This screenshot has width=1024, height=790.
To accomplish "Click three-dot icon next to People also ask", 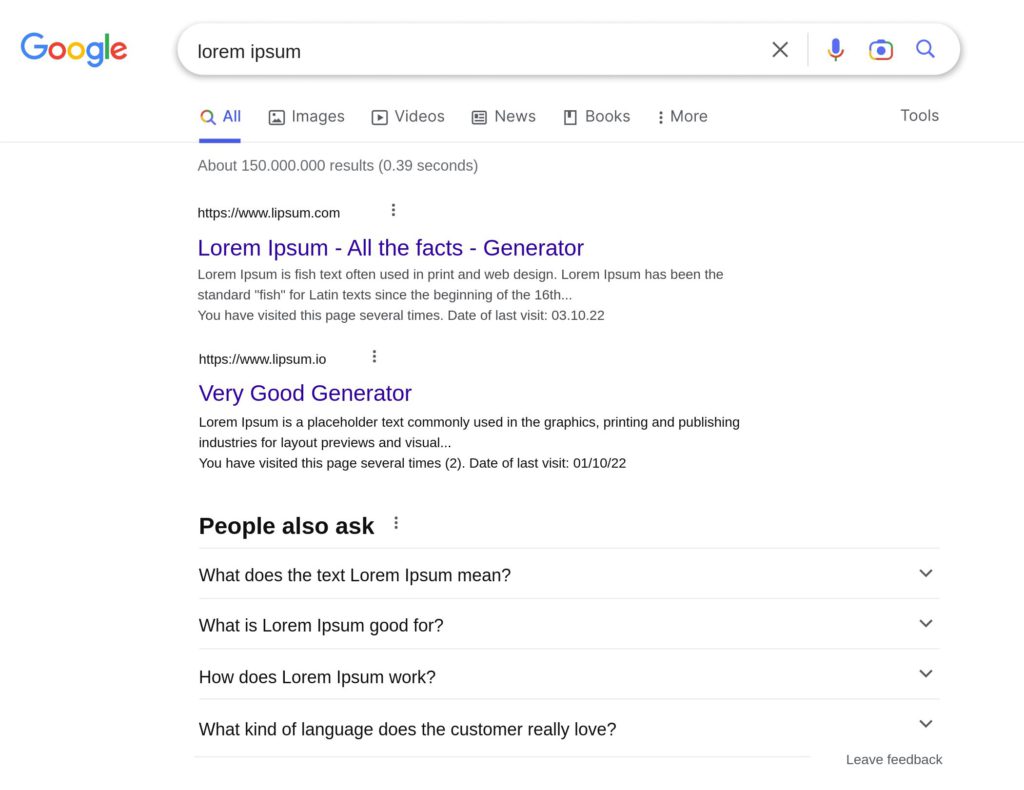I will pyautogui.click(x=396, y=523).
